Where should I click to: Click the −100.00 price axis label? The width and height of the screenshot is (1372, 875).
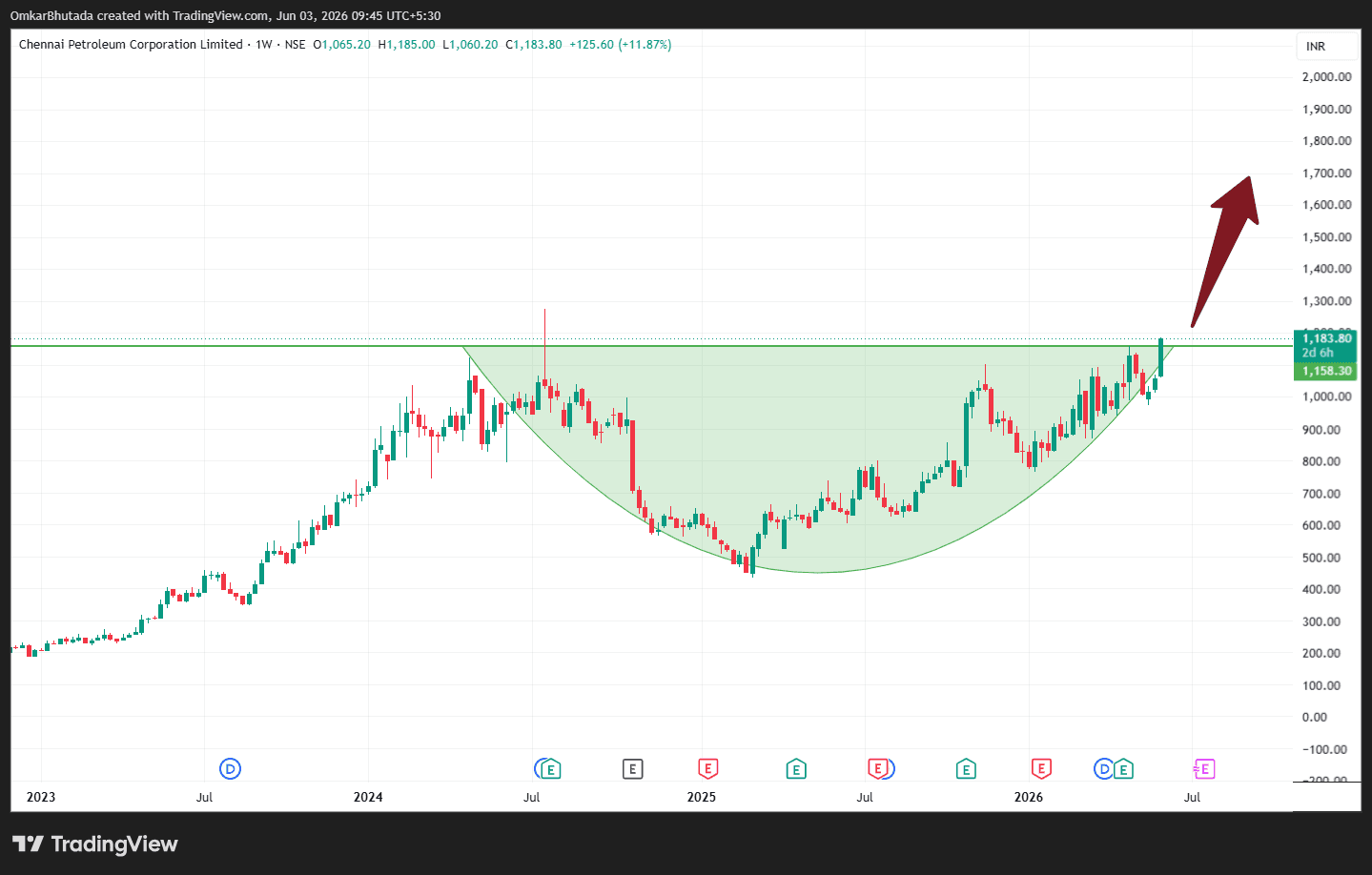[1324, 749]
